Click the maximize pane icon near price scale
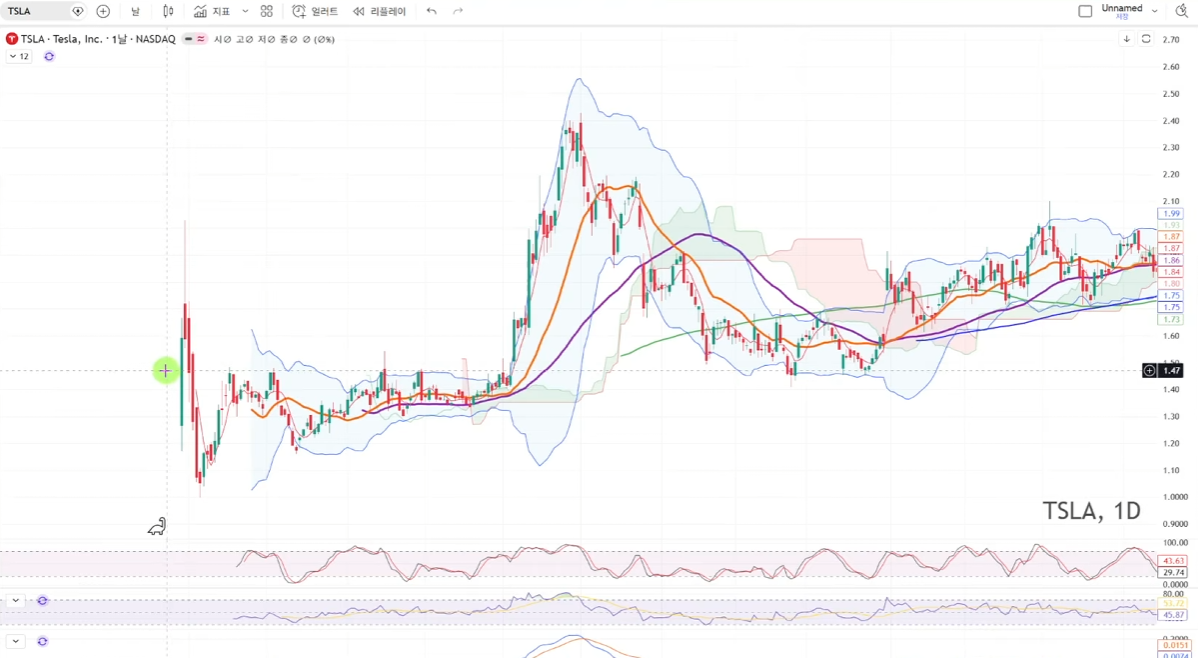The width and height of the screenshot is (1198, 658). (1146, 39)
